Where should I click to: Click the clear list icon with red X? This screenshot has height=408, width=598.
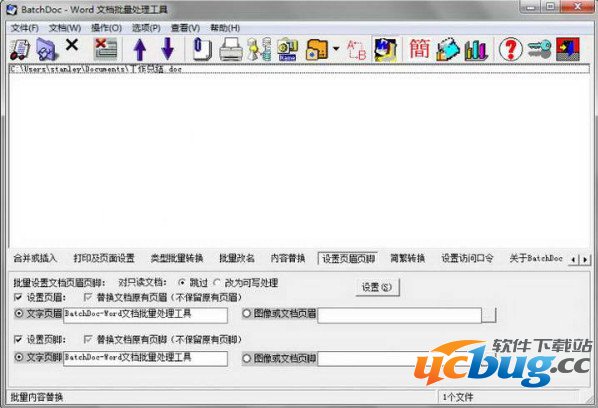[106, 49]
